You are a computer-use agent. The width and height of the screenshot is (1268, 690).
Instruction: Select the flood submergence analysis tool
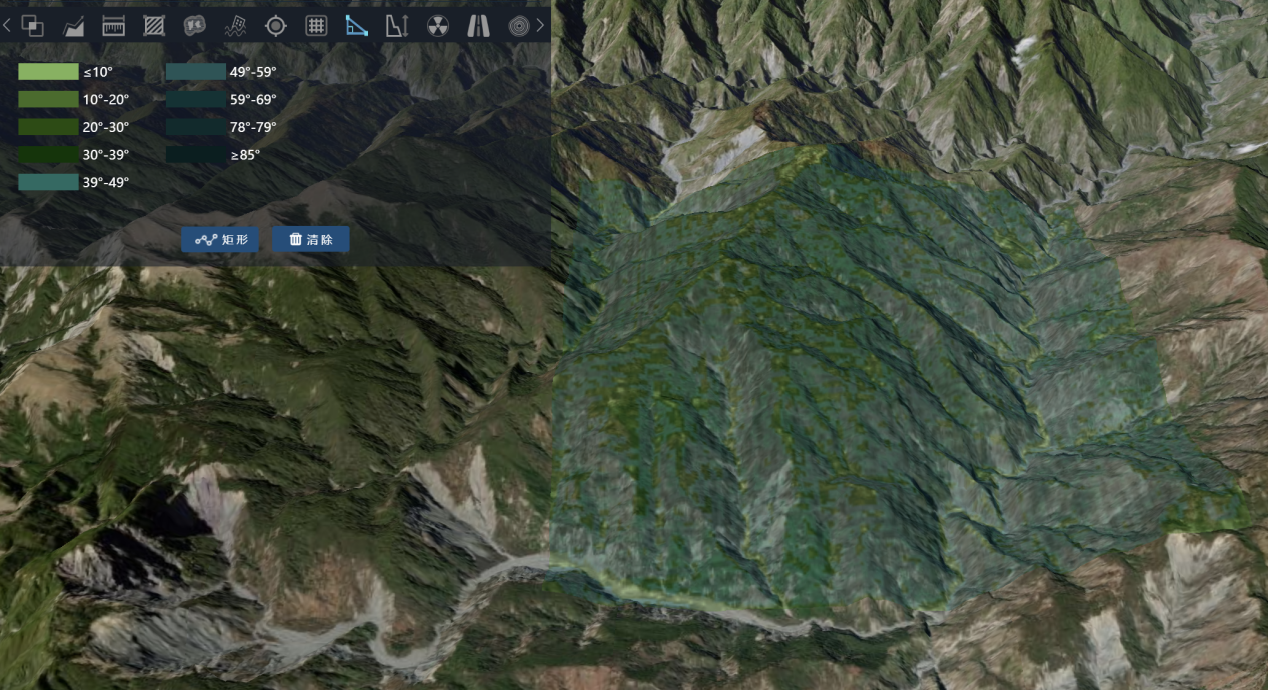pyautogui.click(x=235, y=26)
